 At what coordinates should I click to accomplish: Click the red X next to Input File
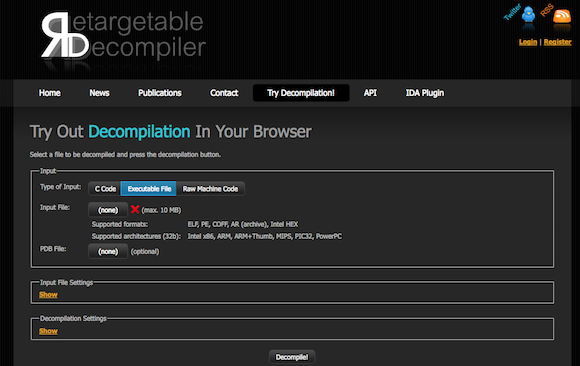[135, 209]
